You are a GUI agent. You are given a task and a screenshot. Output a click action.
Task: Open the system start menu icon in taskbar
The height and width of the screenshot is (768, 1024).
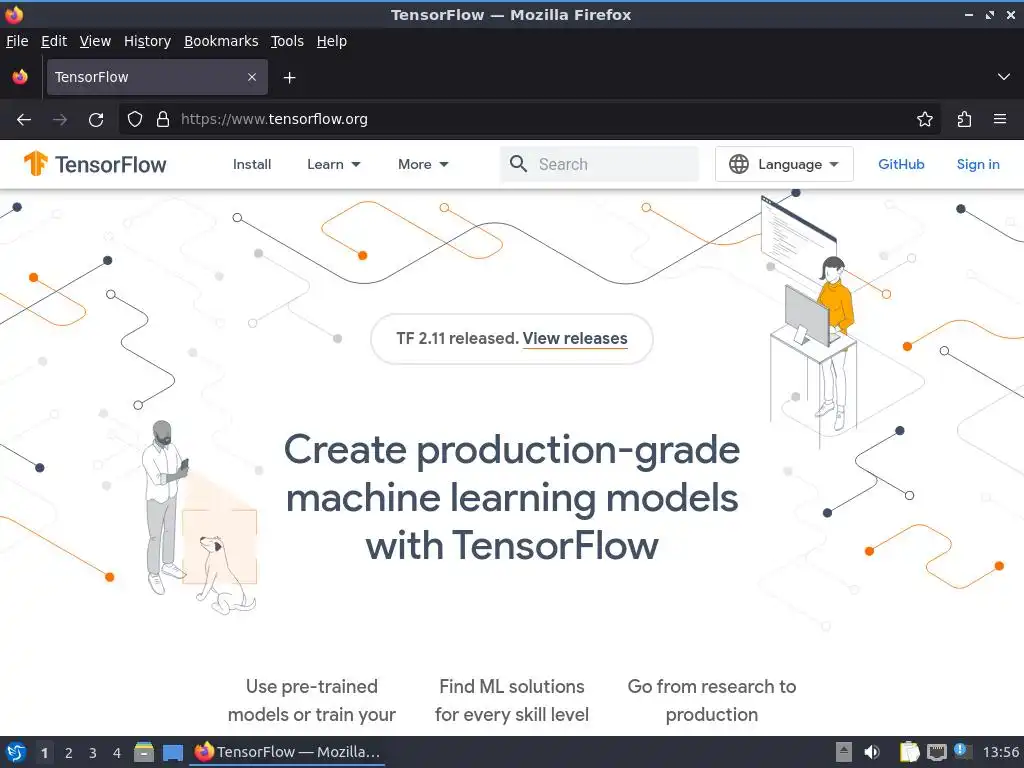click(x=16, y=752)
